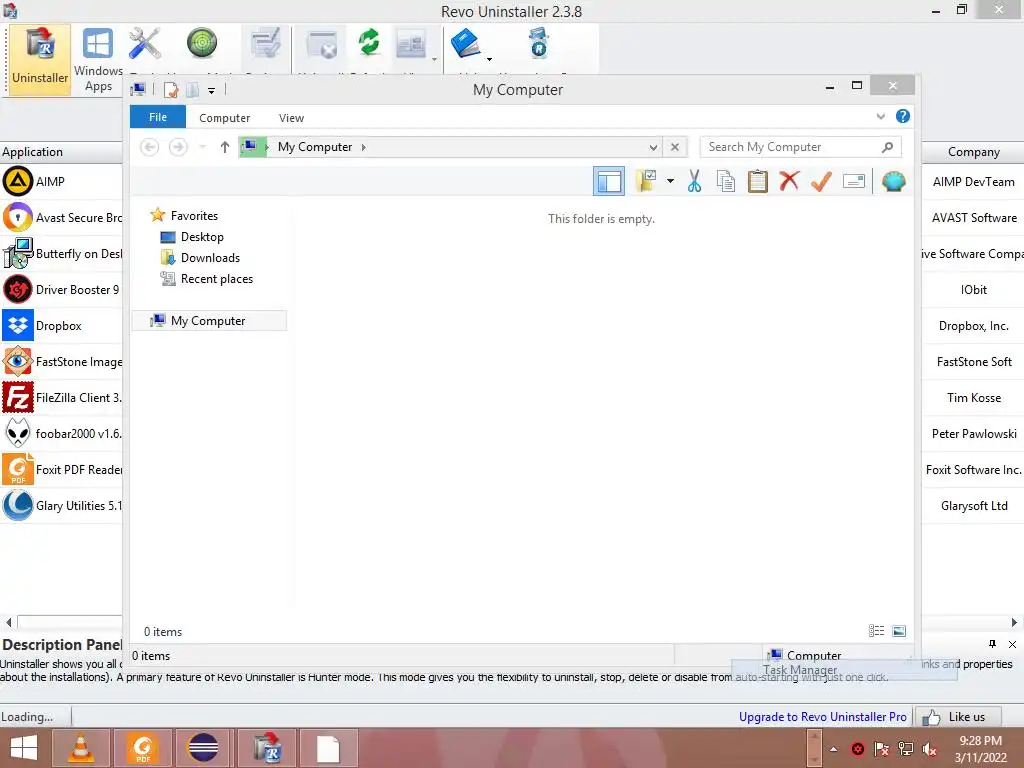The width and height of the screenshot is (1024, 768).
Task: Open the File tab in My Computer
Action: coord(158,117)
